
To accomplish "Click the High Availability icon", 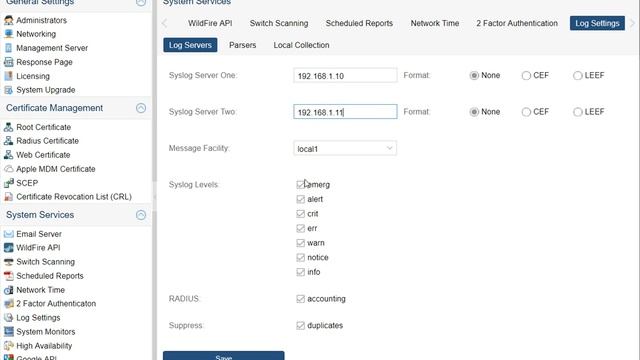I will (9, 346).
